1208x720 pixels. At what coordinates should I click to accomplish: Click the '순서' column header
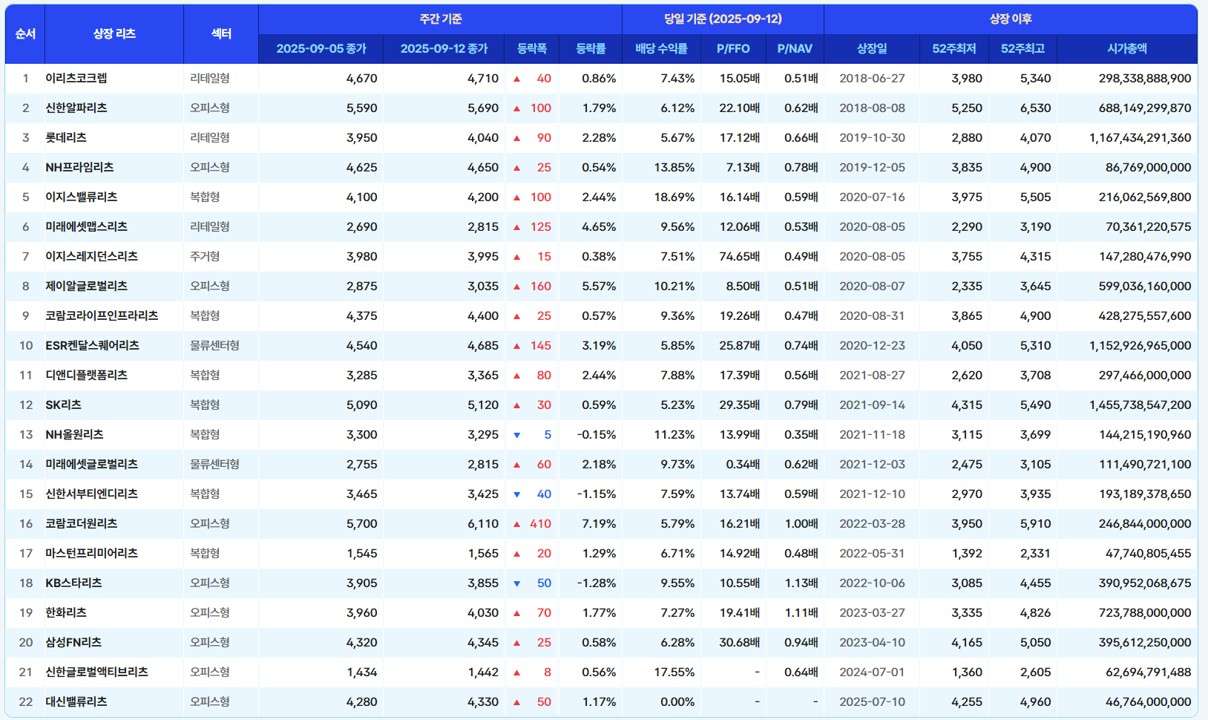click(25, 34)
